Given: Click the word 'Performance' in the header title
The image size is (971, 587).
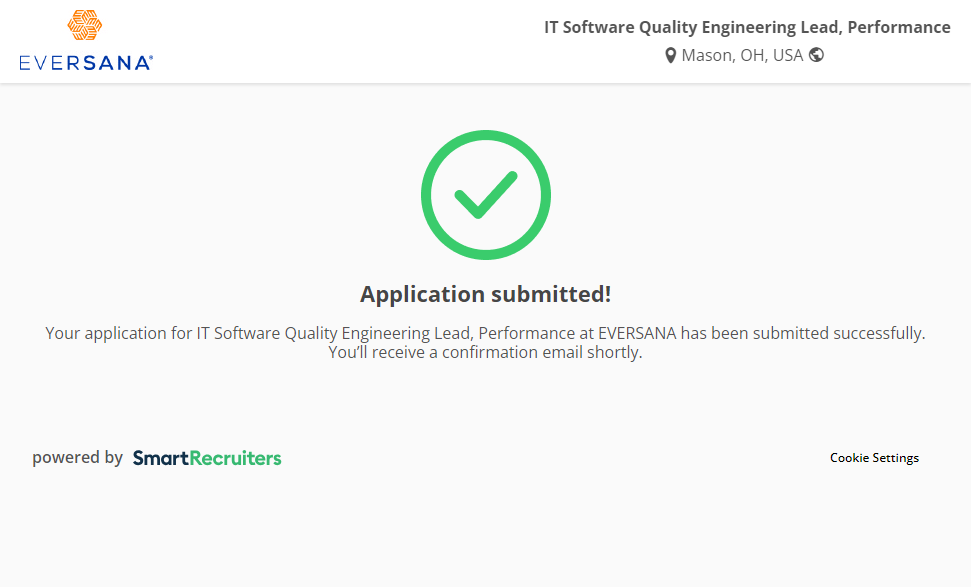Looking at the screenshot, I should 899,27.
